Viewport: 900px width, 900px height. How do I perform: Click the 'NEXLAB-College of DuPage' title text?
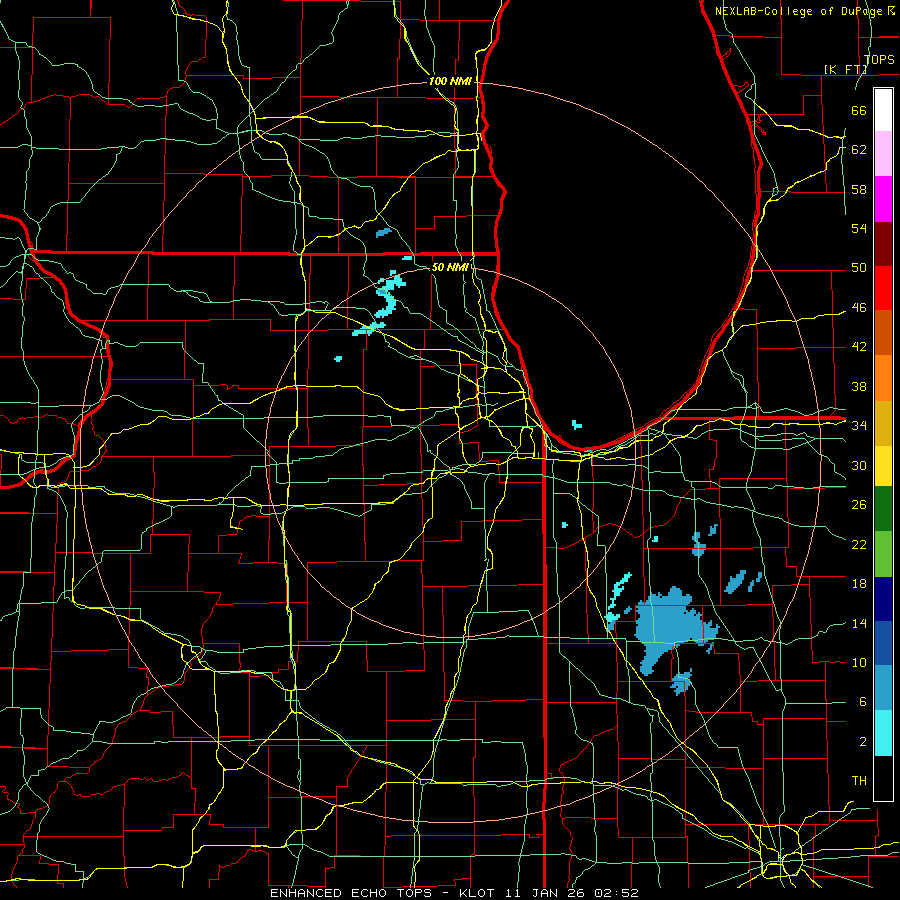800,11
